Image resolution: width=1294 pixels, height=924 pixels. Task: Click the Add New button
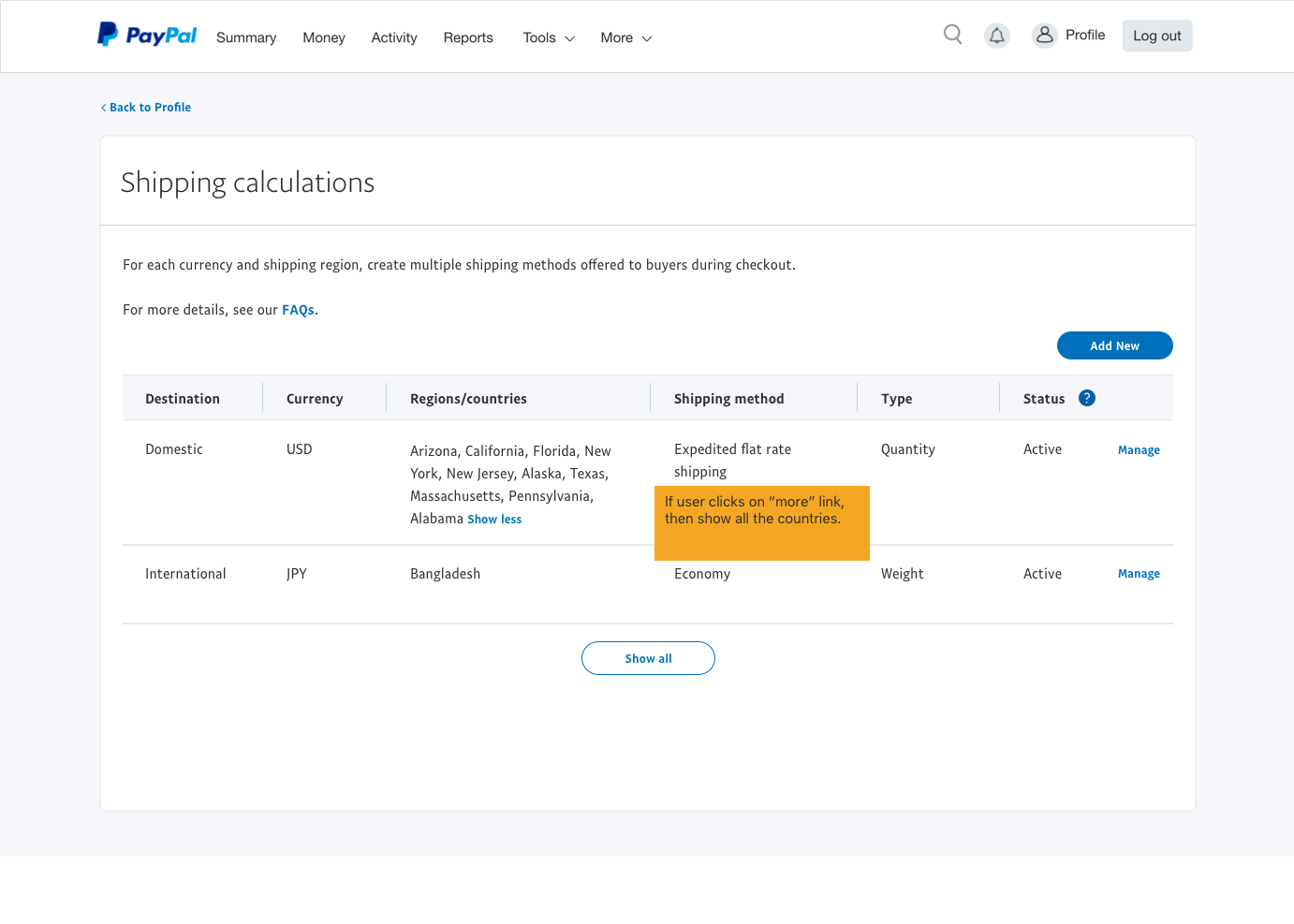(x=1114, y=345)
